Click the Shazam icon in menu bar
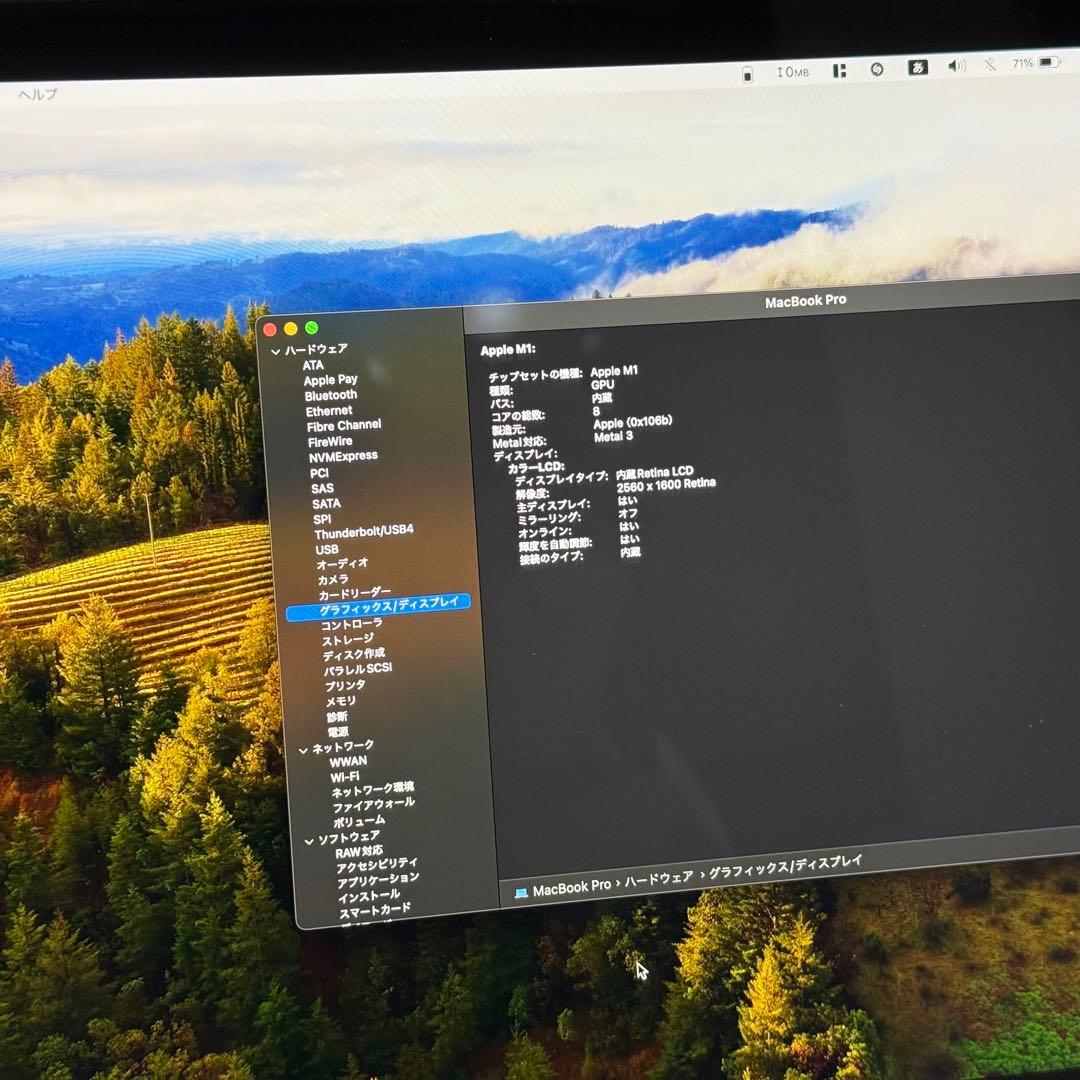 point(877,70)
